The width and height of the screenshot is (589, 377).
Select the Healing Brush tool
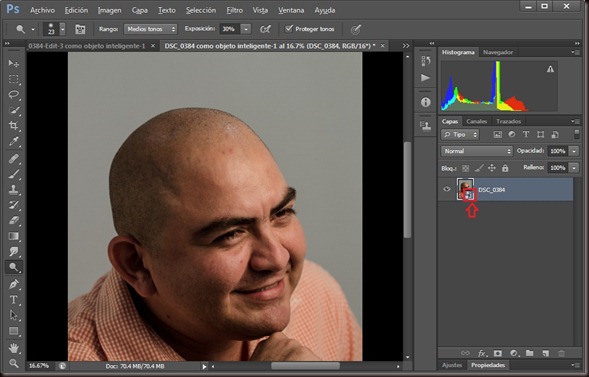tap(14, 159)
